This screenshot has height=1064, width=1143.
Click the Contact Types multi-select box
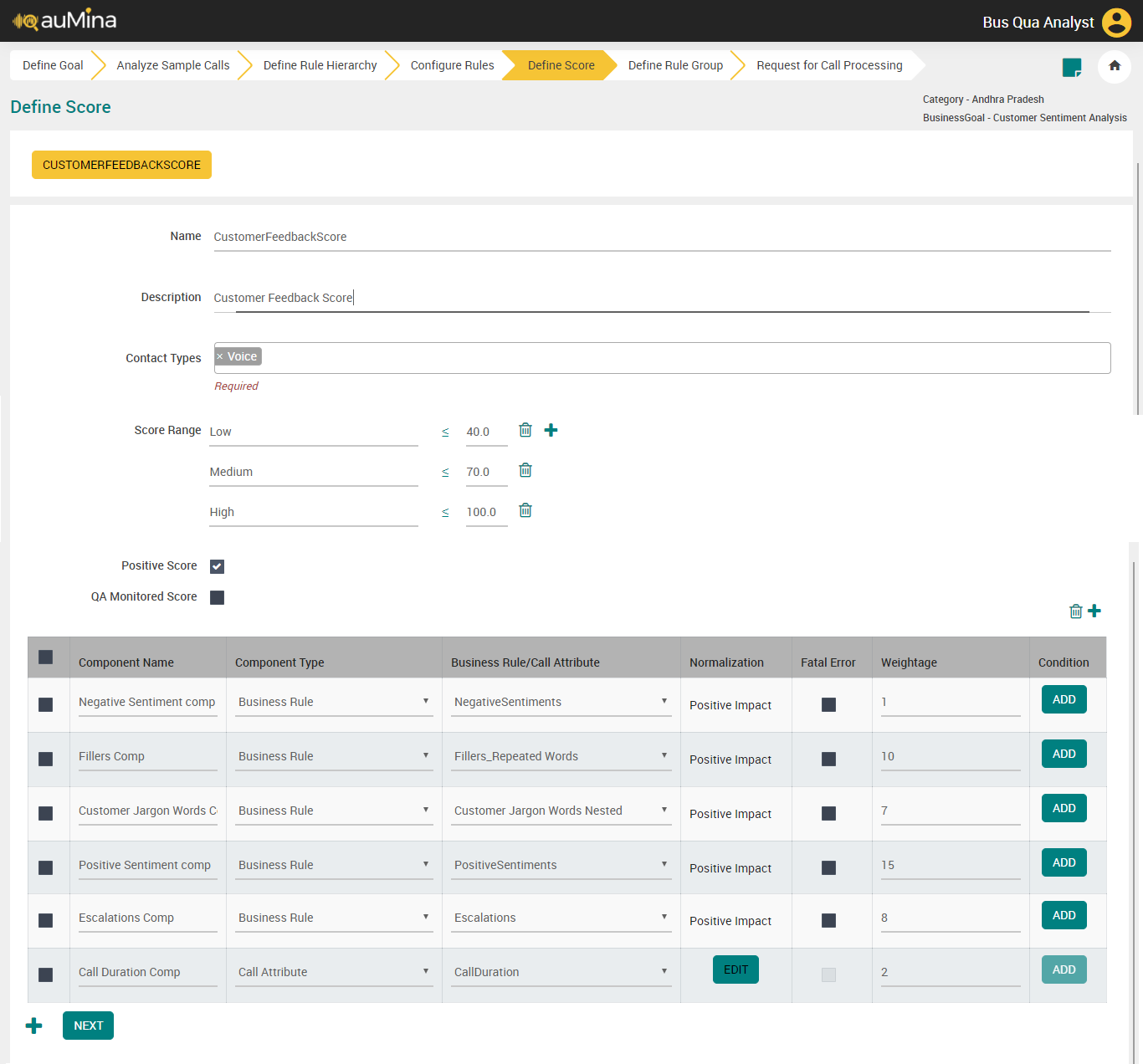(x=662, y=358)
